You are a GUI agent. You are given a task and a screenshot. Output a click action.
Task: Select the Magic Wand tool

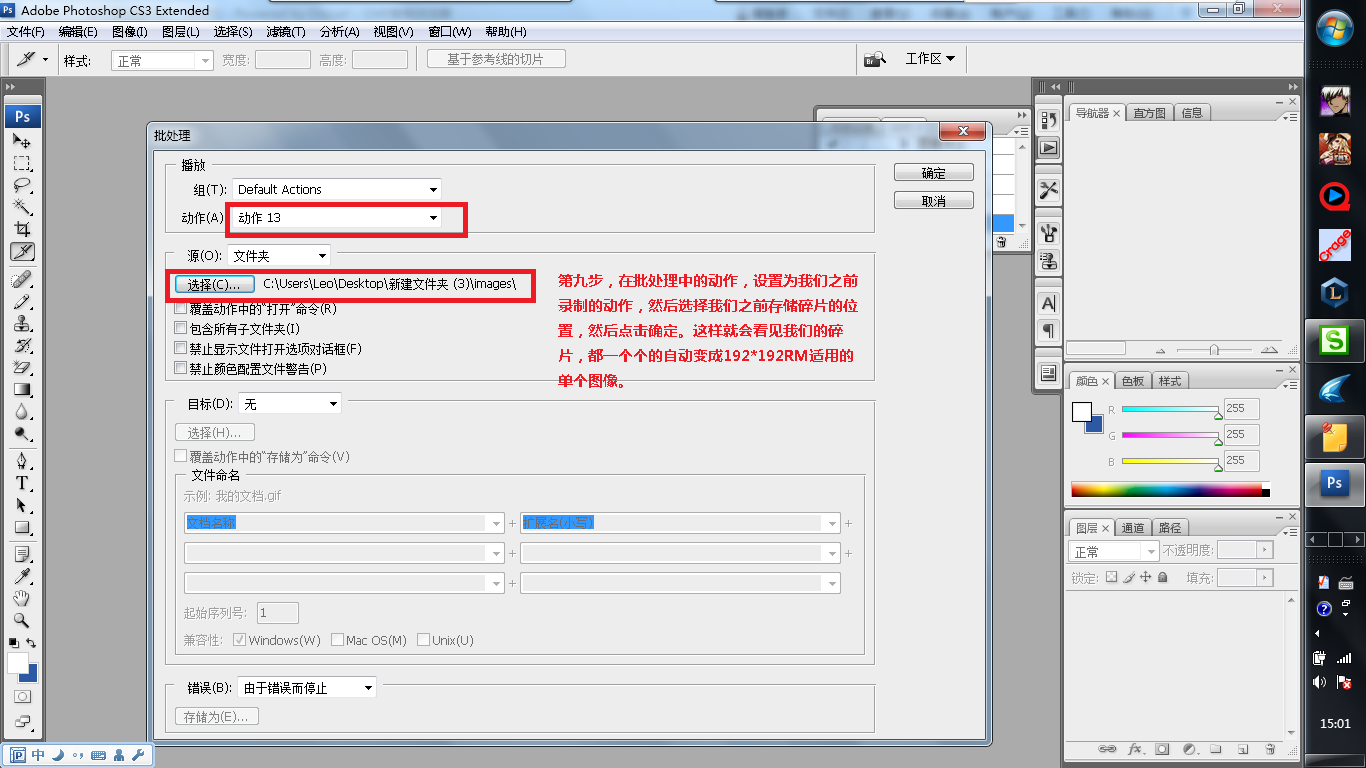[x=22, y=207]
